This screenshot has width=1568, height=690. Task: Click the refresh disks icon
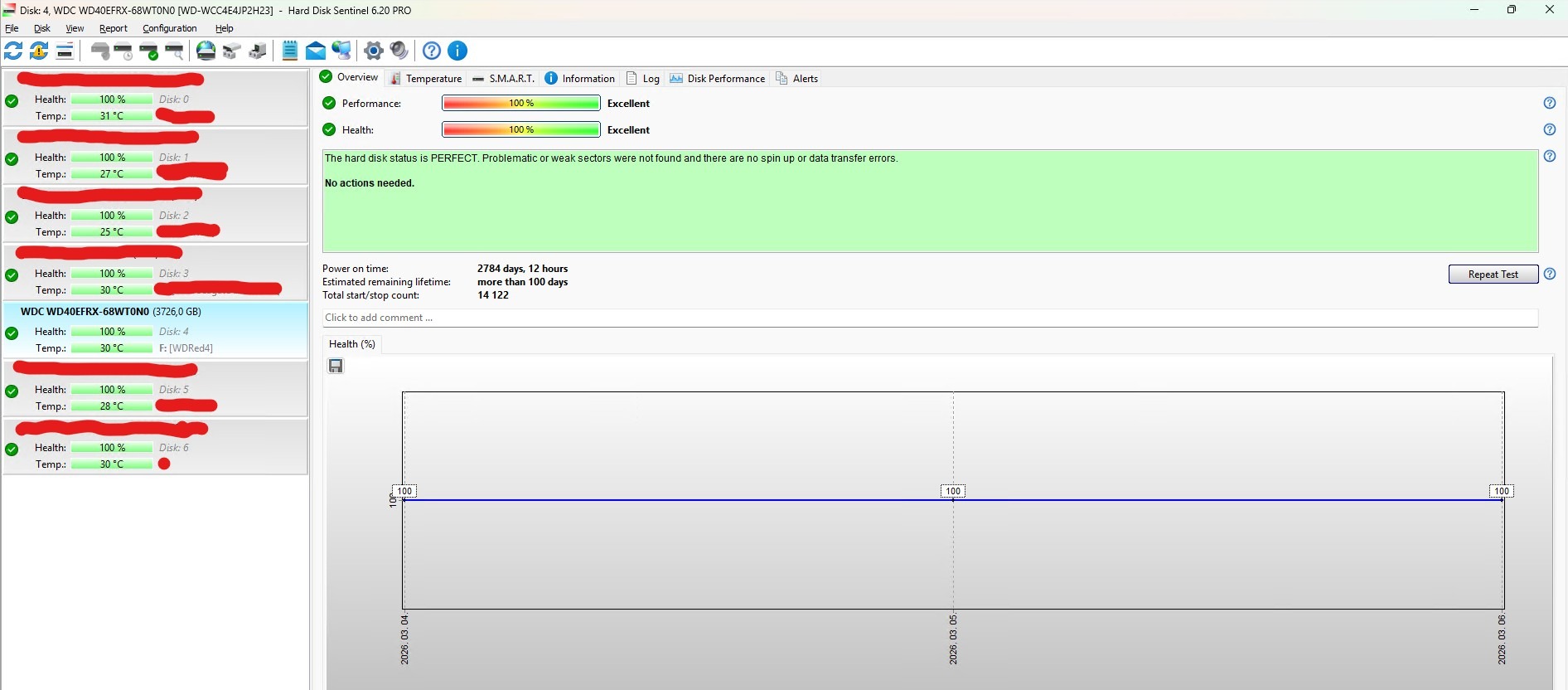tap(13, 51)
